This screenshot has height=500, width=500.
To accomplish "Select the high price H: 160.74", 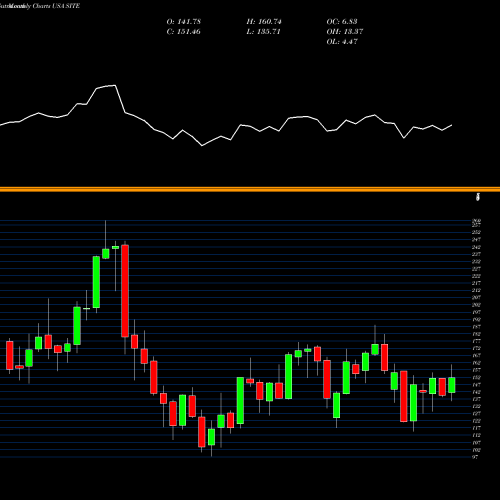I will coord(264,22).
